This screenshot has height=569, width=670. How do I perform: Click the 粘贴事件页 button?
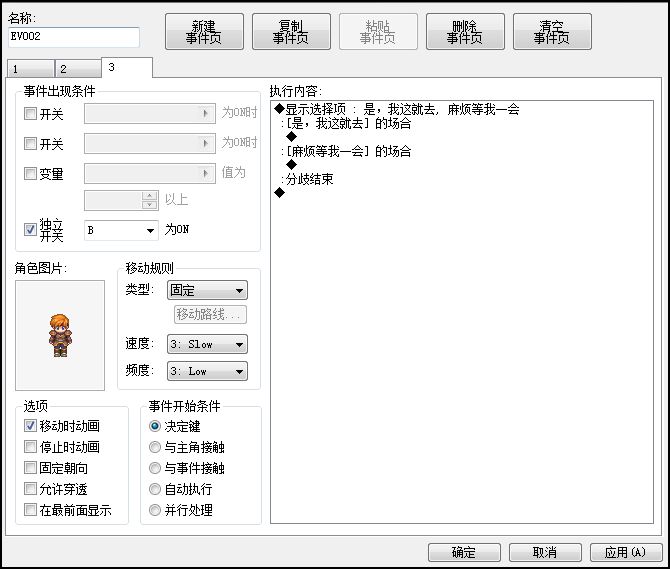(378, 32)
